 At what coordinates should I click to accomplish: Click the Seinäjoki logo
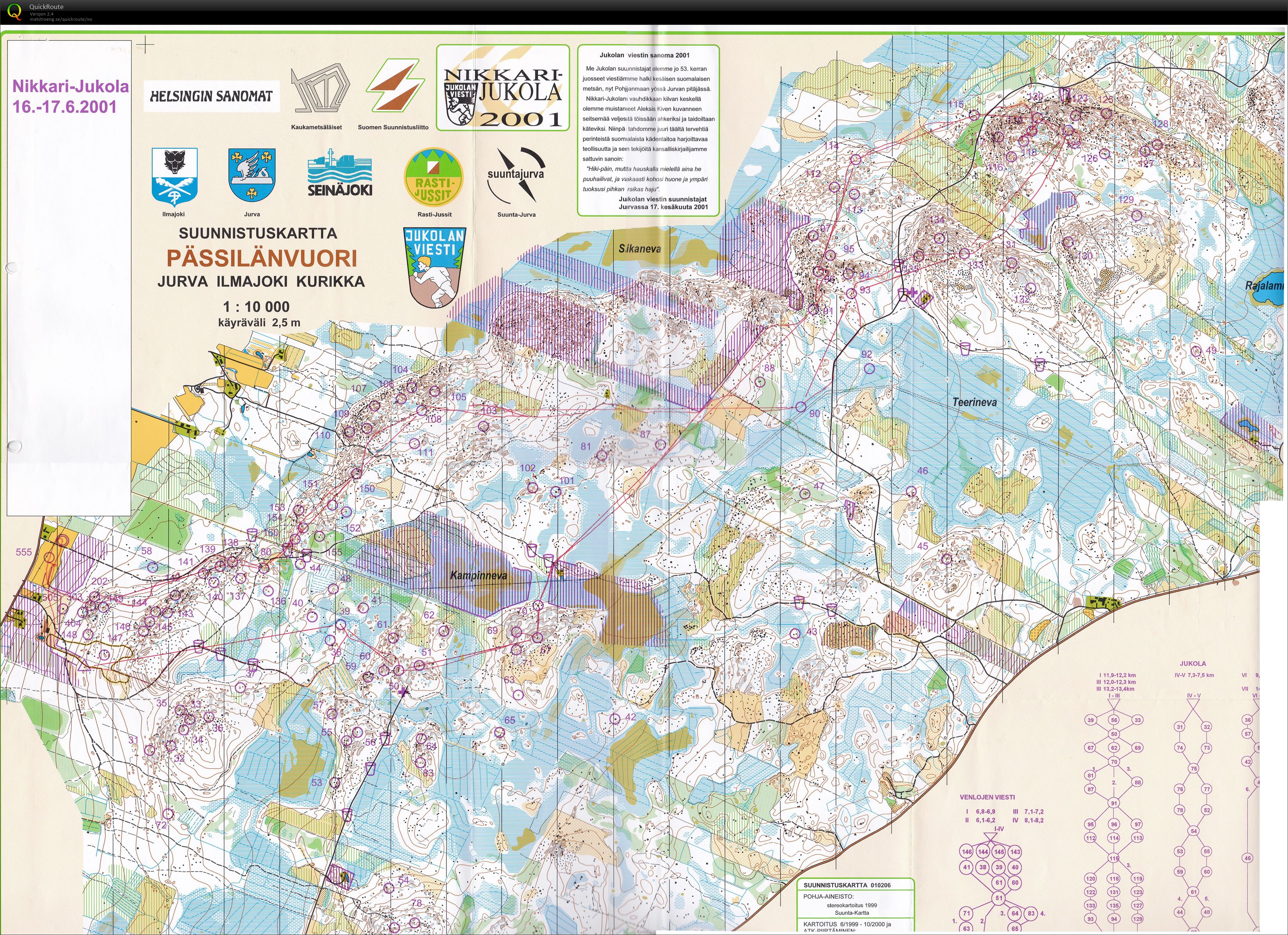340,173
